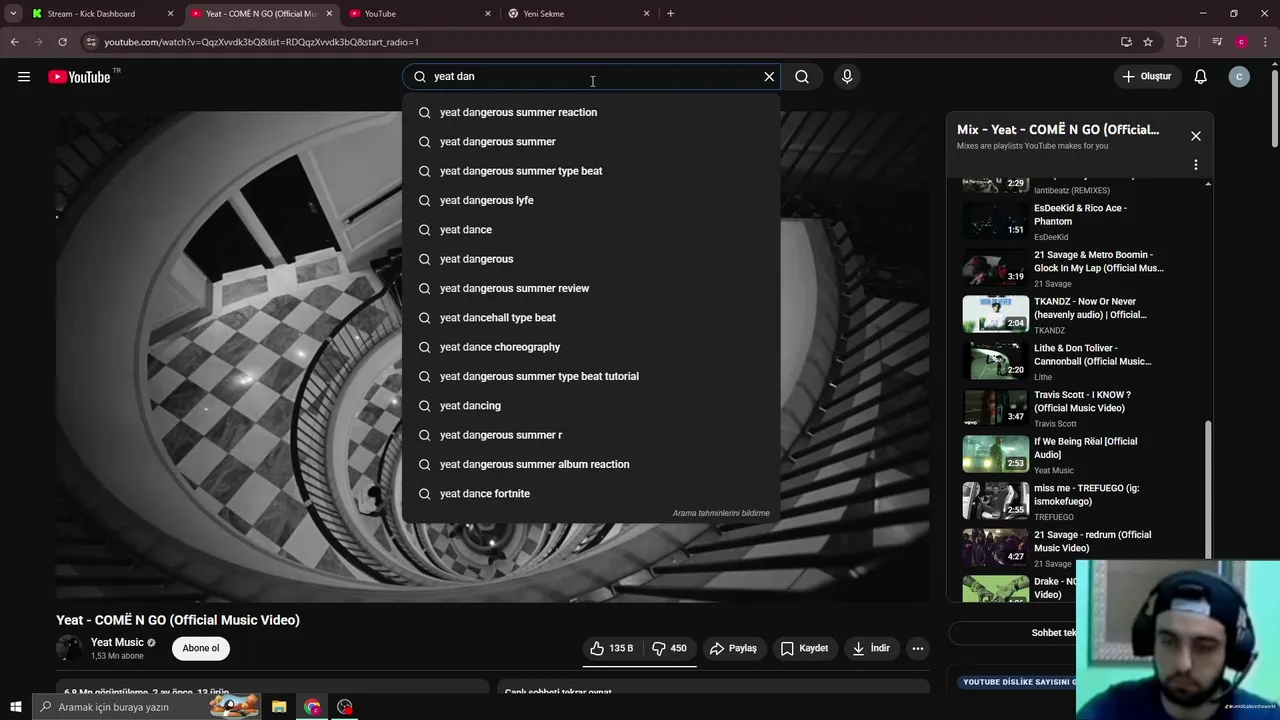1280x720 pixels.
Task: Pick exact suggestion 'yeat dangerous'
Action: coord(591,259)
